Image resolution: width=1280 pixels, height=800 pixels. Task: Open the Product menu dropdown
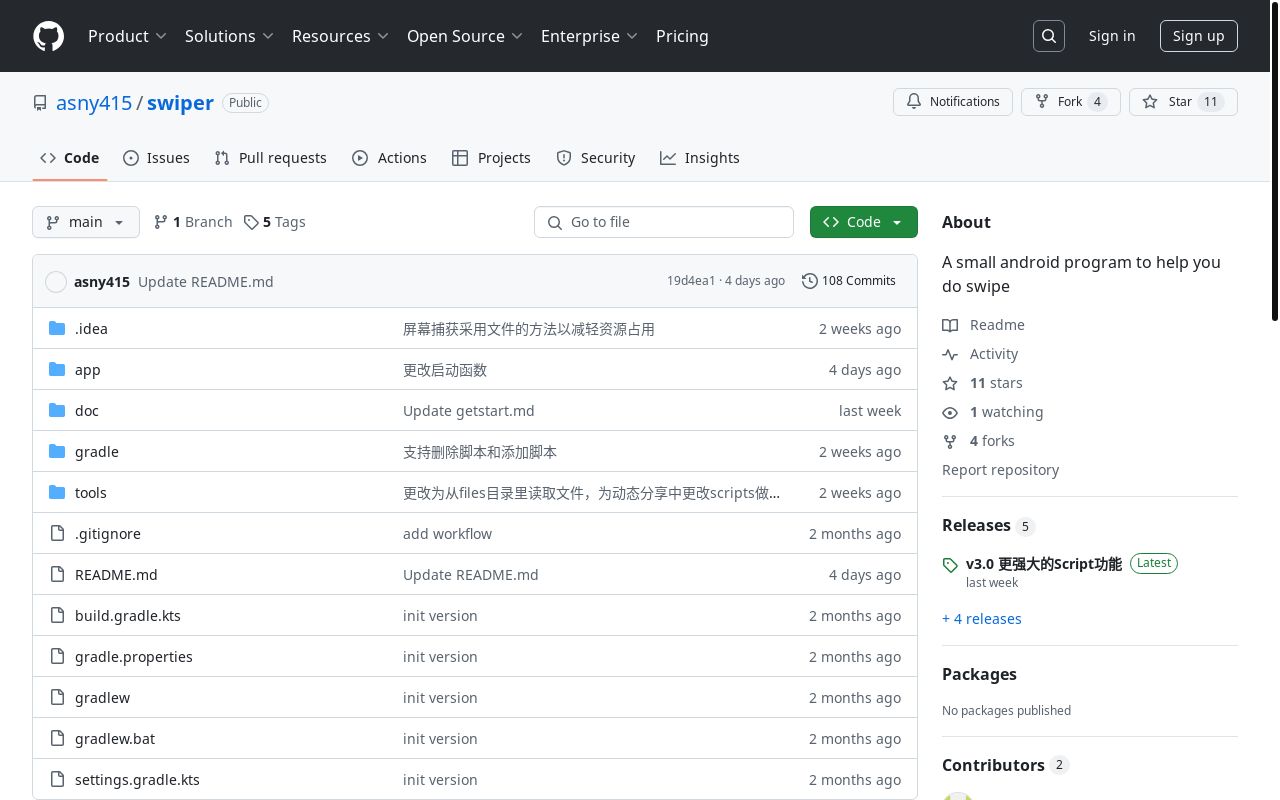point(128,36)
